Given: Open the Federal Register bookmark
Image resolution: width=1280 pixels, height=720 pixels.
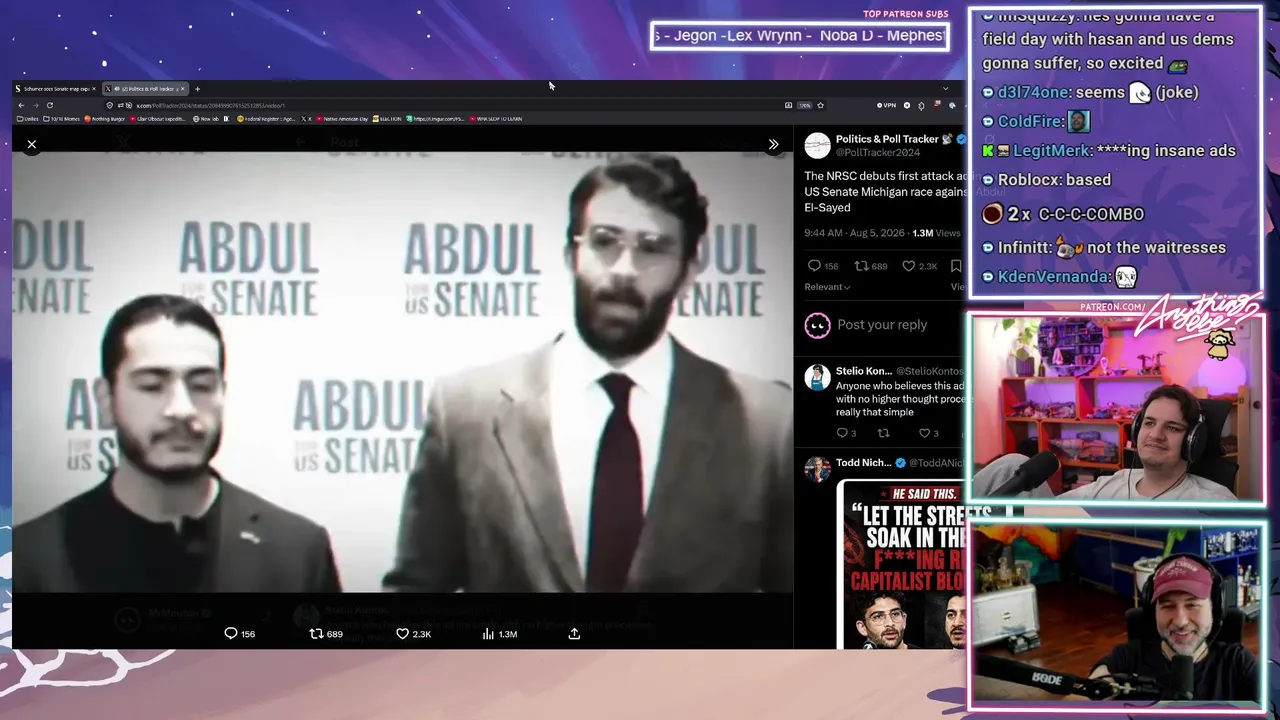Looking at the screenshot, I should pos(266,119).
